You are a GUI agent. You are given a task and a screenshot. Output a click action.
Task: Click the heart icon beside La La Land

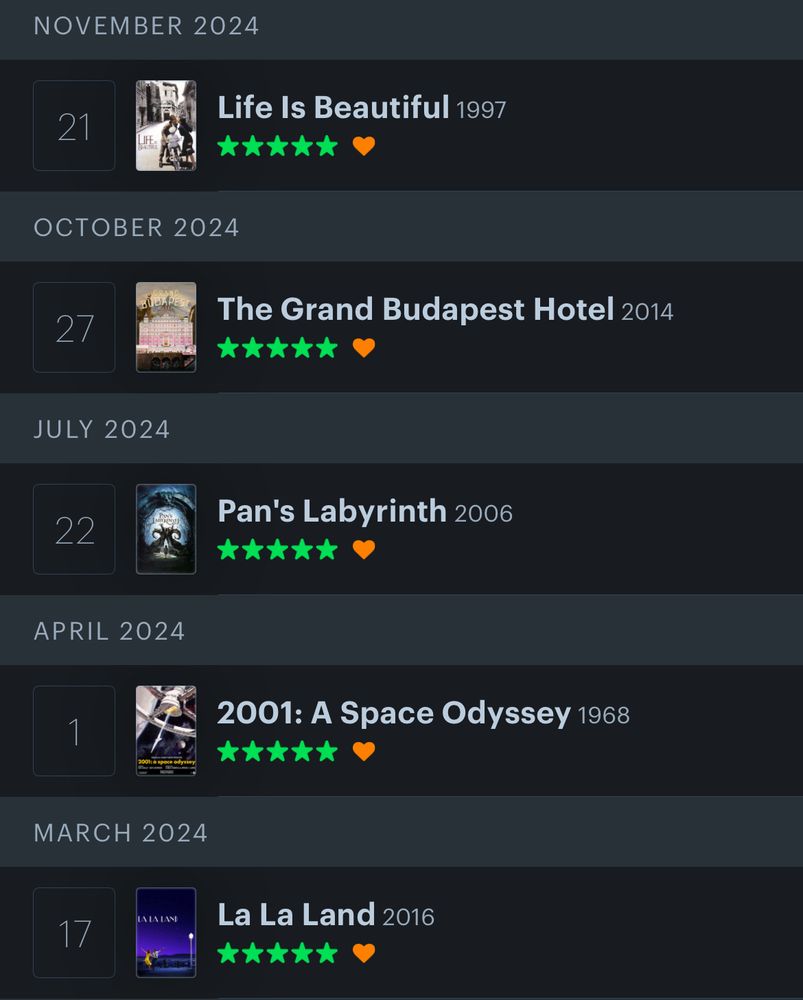click(x=365, y=952)
